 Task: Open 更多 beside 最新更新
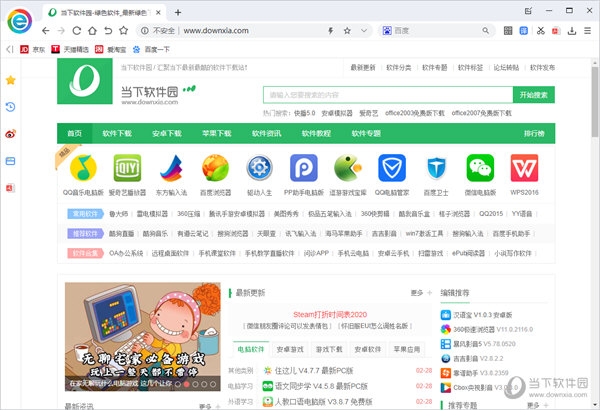[417, 293]
